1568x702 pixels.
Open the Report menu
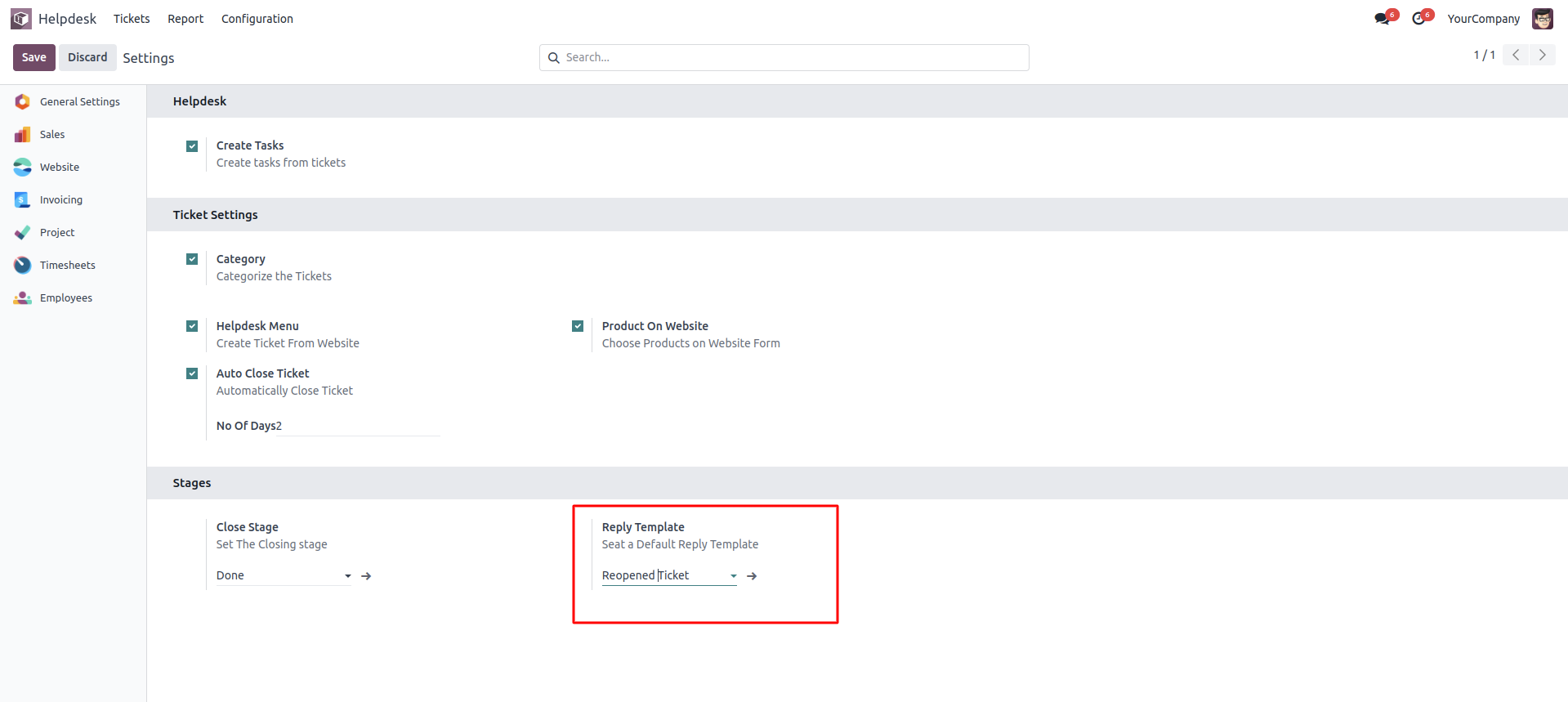[x=185, y=19]
